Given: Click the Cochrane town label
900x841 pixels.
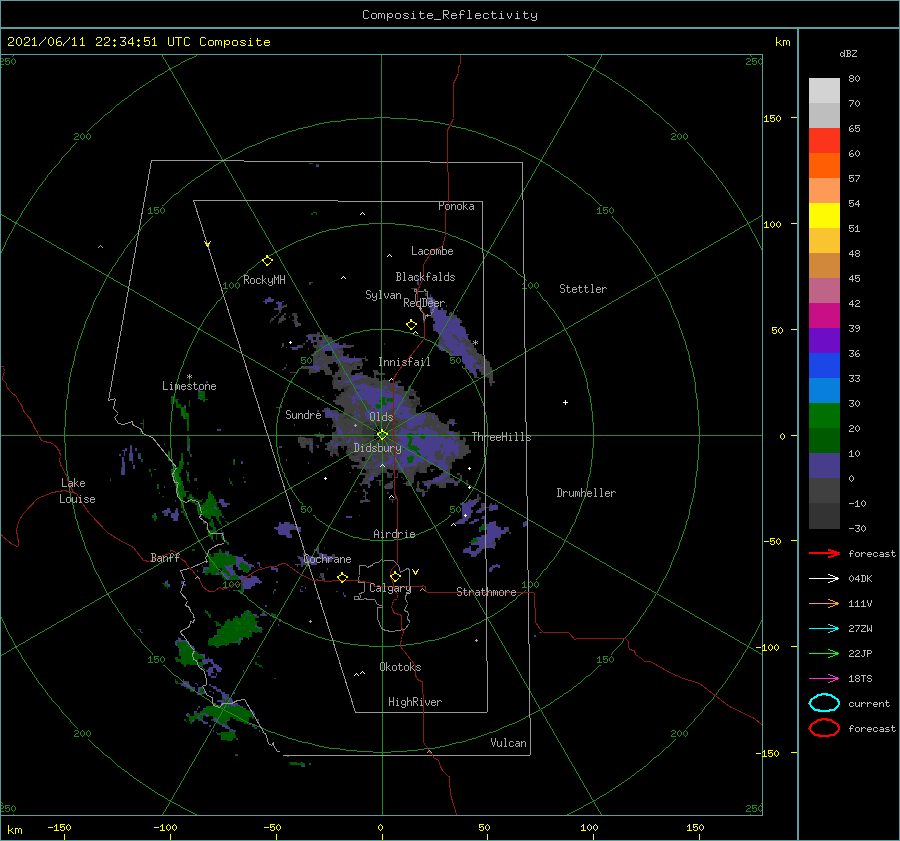Looking at the screenshot, I should click(x=327, y=559).
